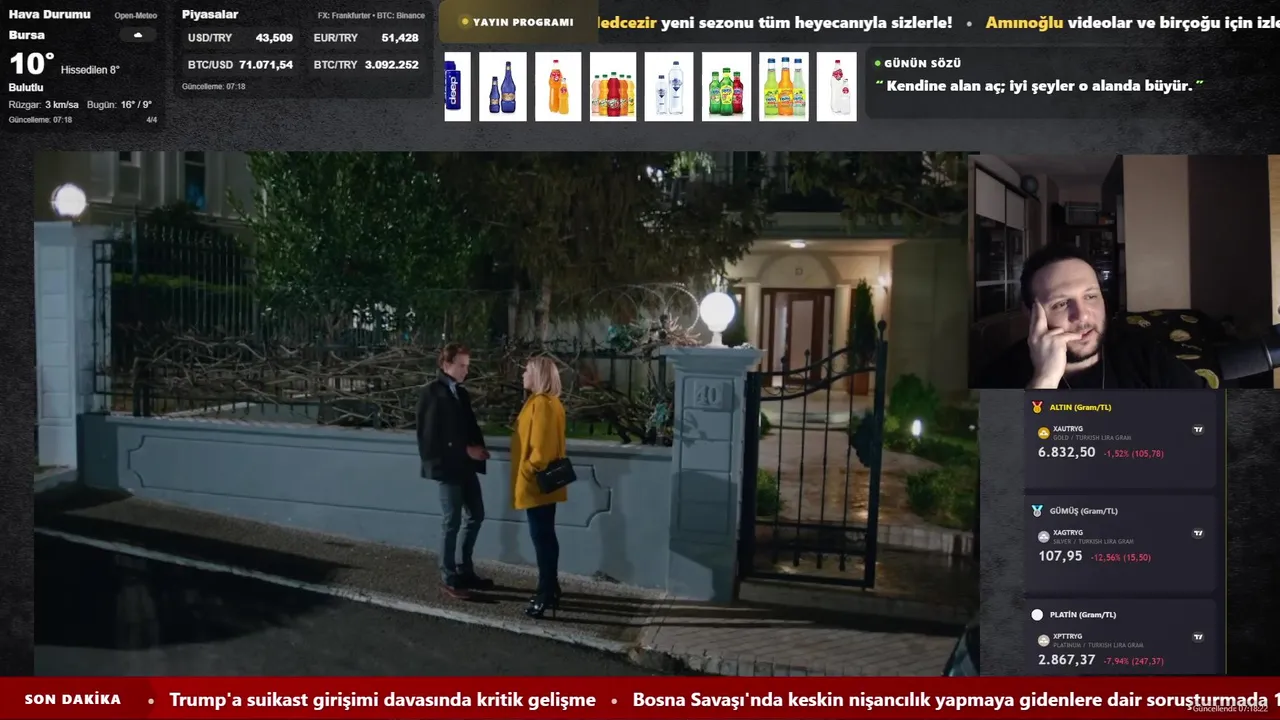Click the green dot before GÜNÜN SÖZÜ
This screenshot has width=1280, height=720.
[878, 63]
